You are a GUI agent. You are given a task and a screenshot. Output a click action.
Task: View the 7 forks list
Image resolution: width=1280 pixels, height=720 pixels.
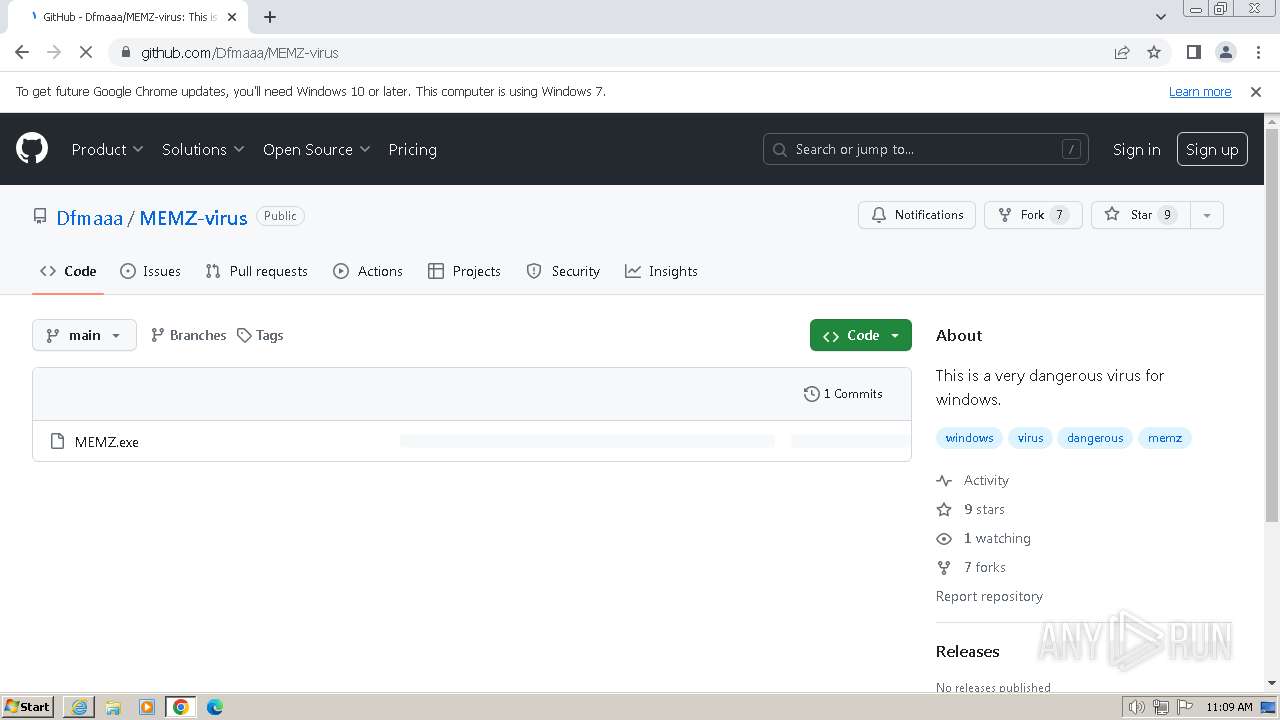(971, 567)
